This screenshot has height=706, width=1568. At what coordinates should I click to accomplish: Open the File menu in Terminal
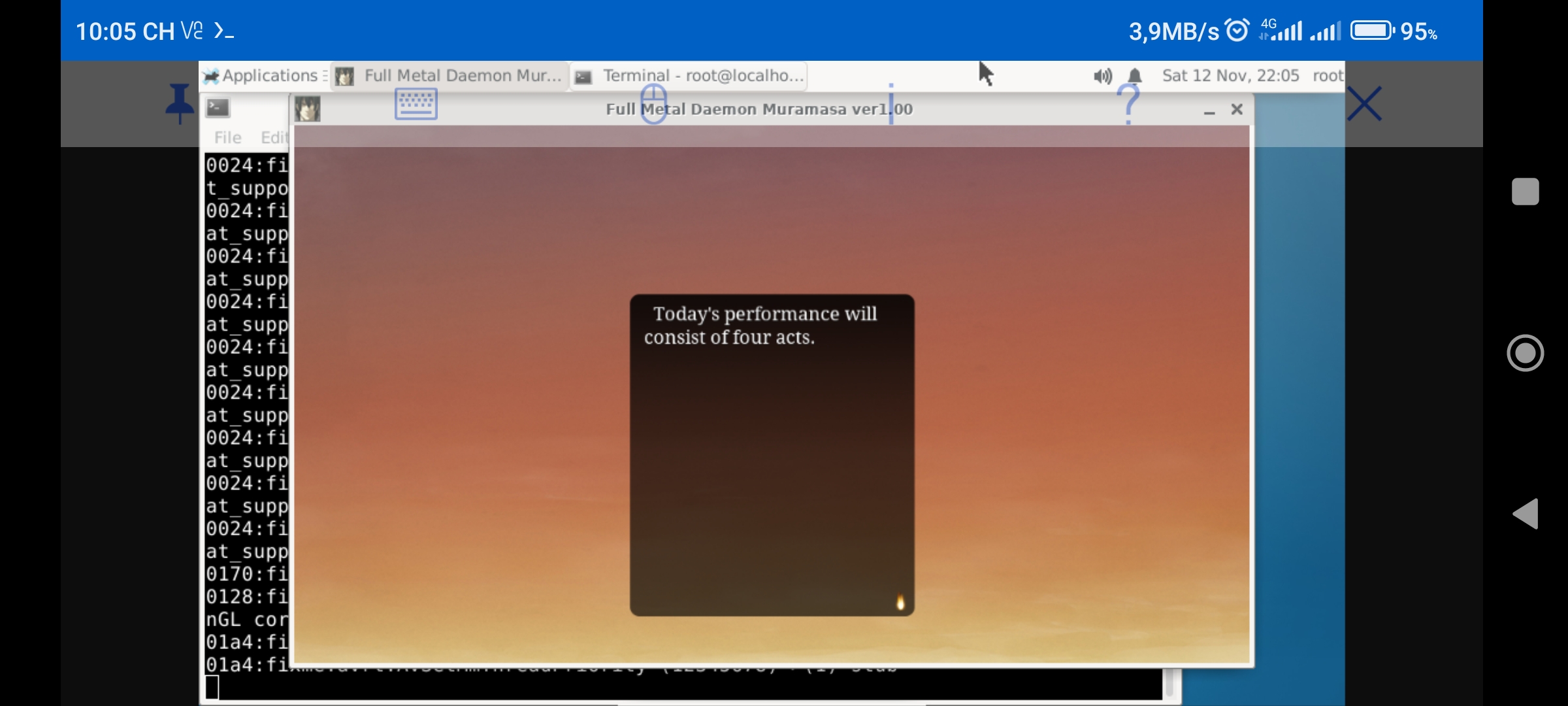point(227,137)
